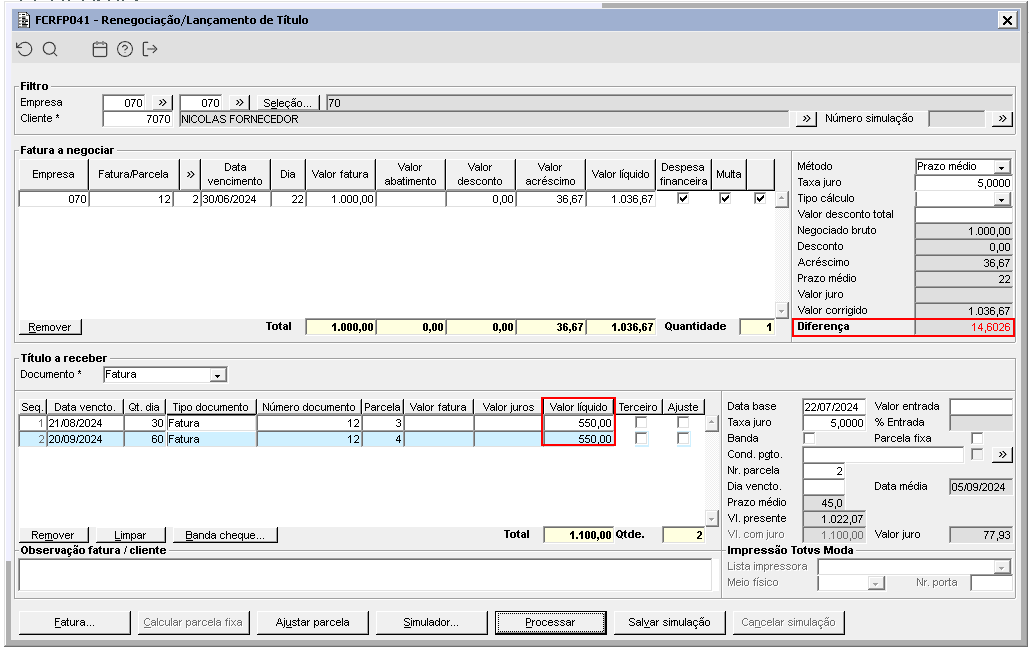Check Ajuste for the 21/08/2024 installment
1029x648 pixels.
coord(683,423)
